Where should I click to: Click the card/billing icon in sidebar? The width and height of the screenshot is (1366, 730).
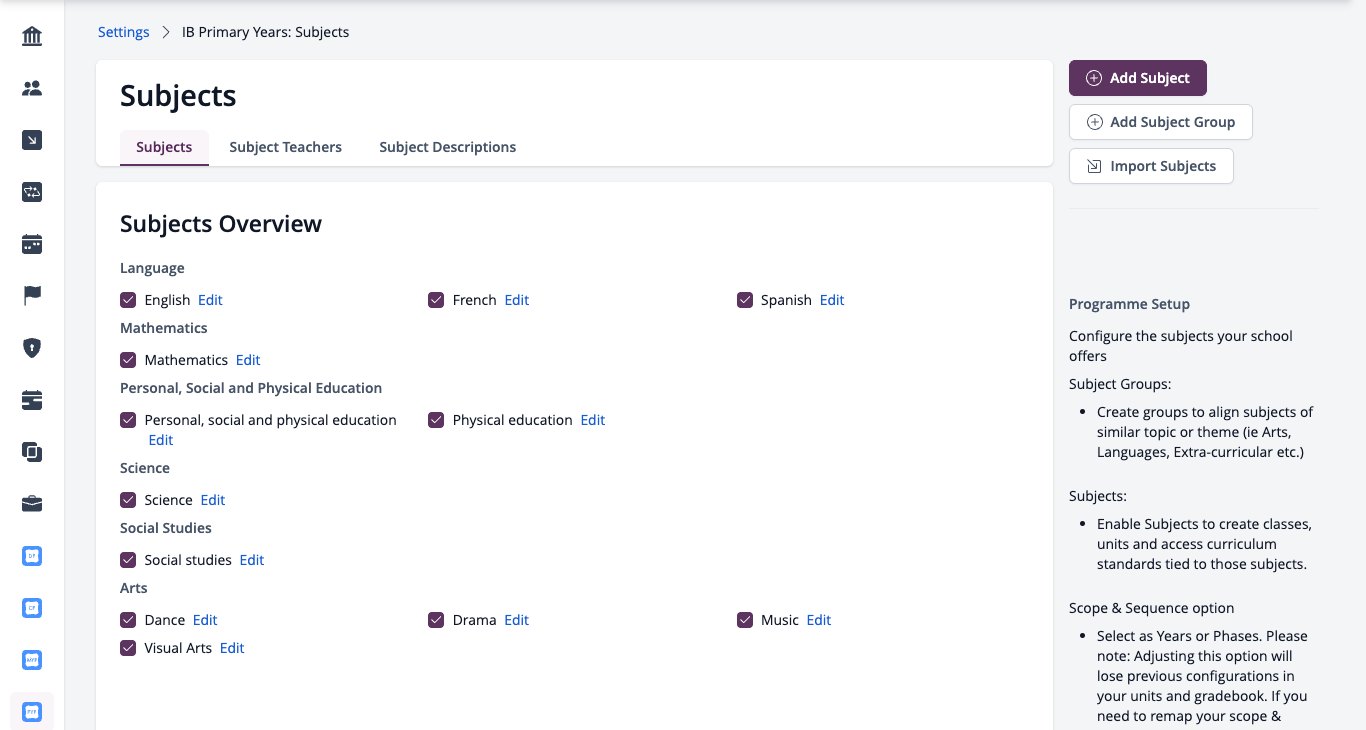[x=32, y=400]
